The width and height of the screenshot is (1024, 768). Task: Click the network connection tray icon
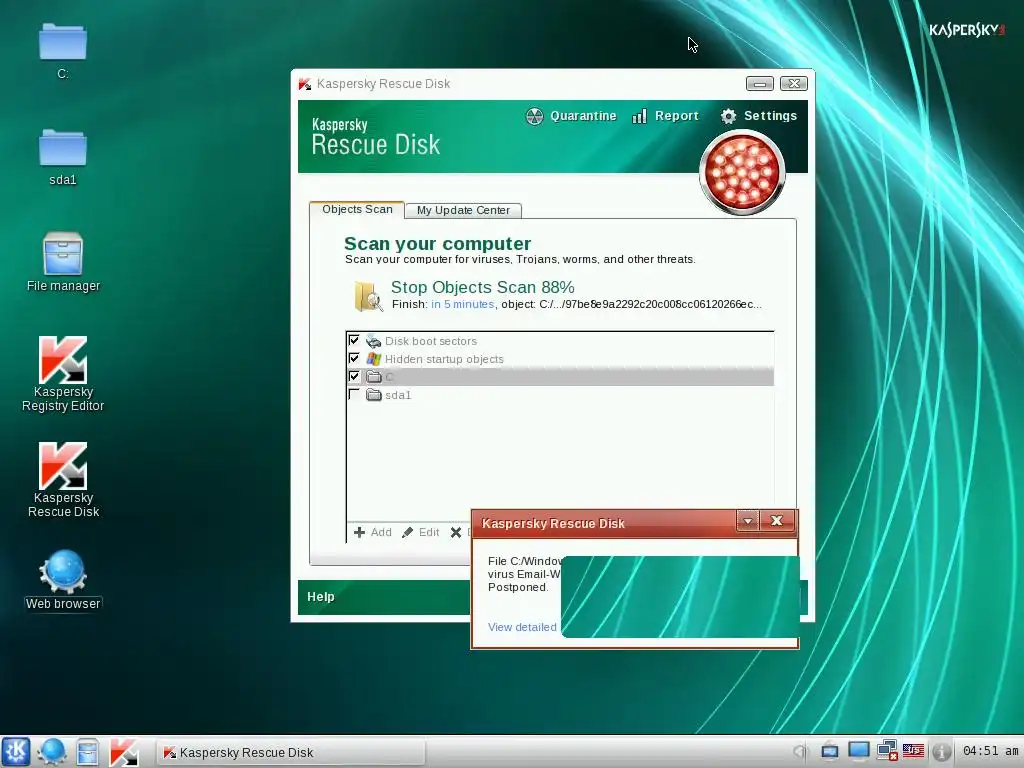(x=887, y=751)
